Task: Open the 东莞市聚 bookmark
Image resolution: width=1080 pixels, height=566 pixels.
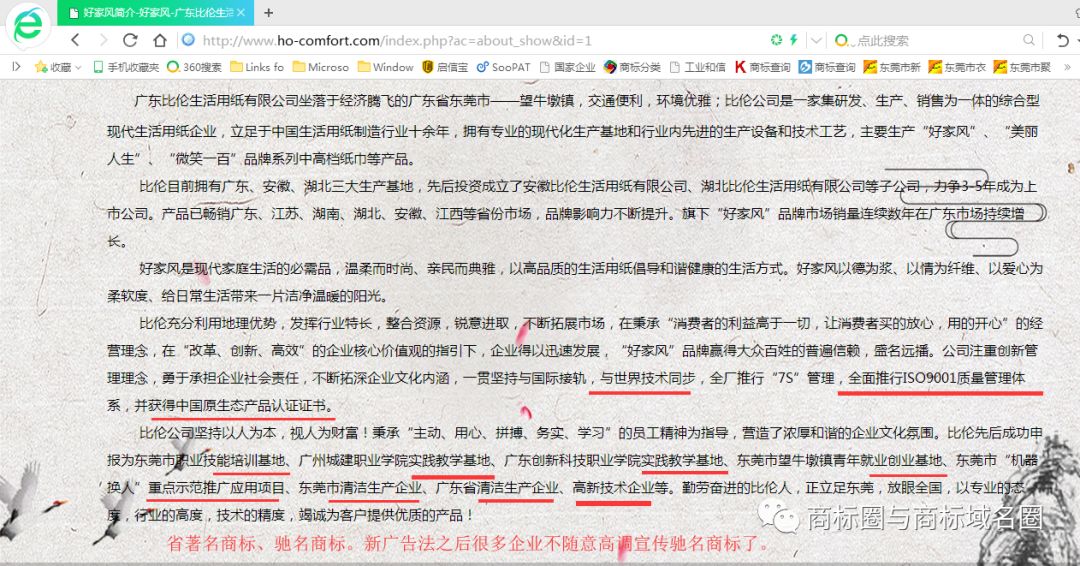Action: [x=1022, y=67]
